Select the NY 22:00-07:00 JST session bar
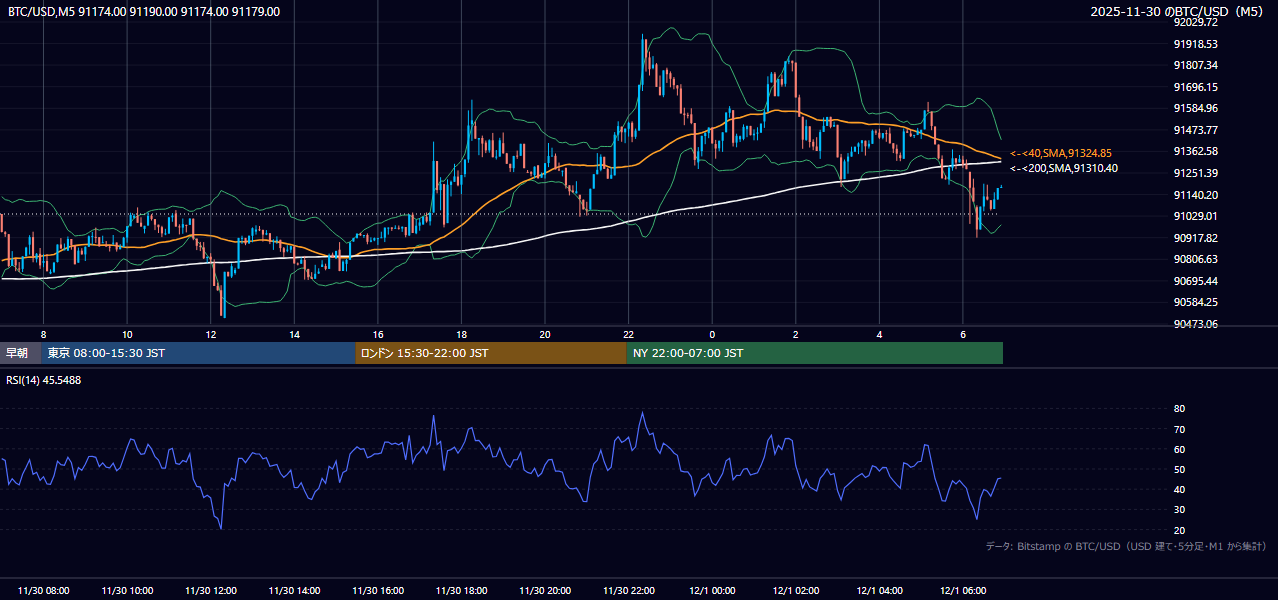 (815, 353)
